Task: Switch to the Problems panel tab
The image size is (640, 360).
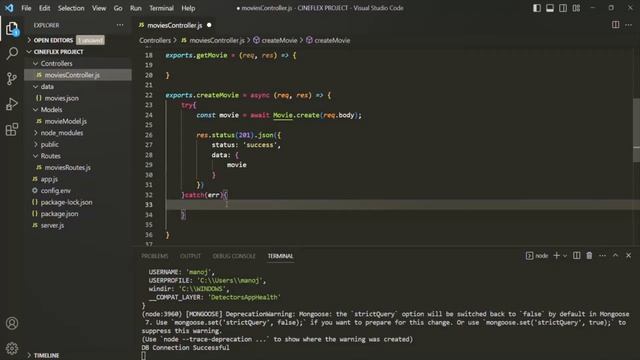Action: click(x=155, y=256)
